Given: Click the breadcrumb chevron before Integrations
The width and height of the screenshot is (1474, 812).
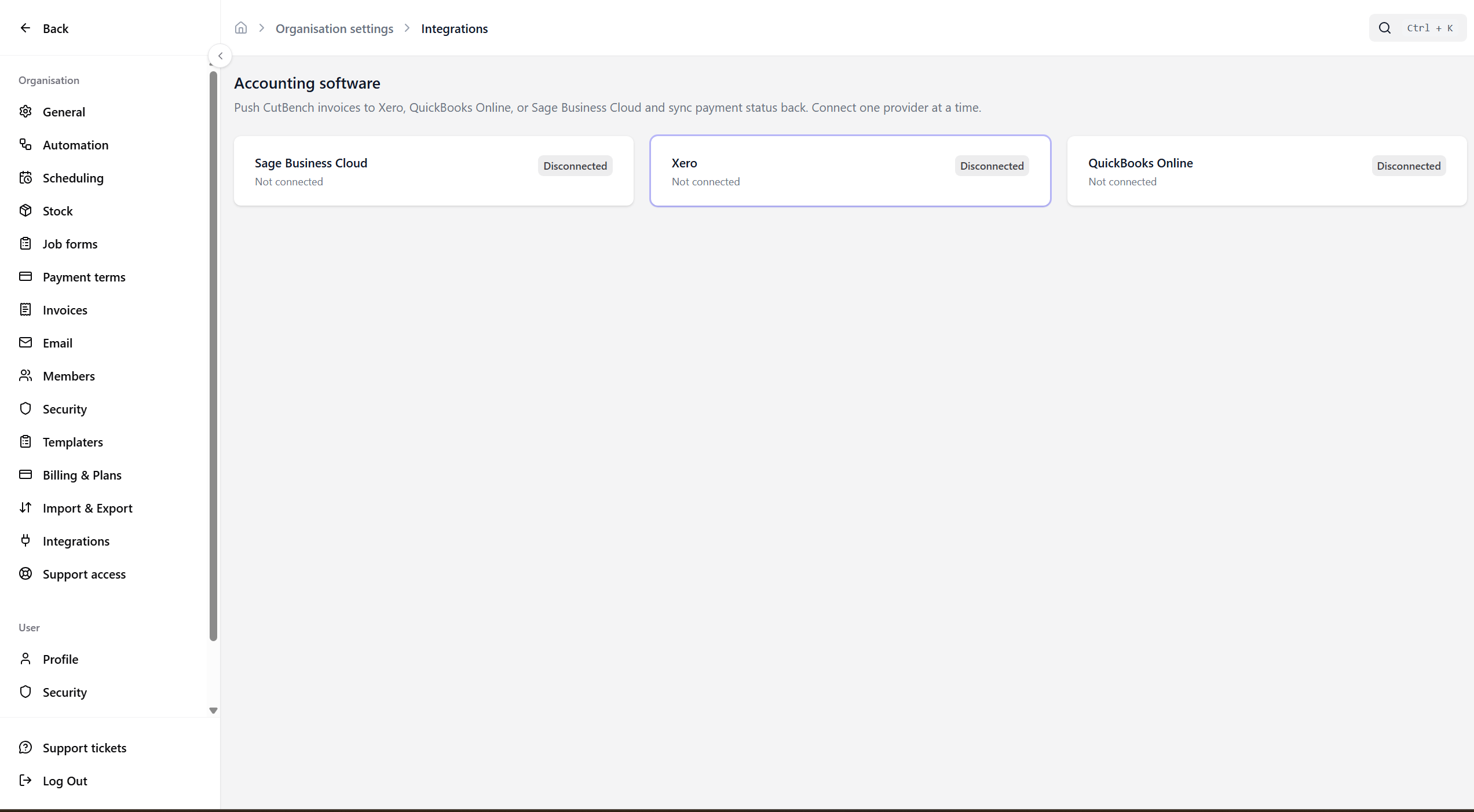Looking at the screenshot, I should coord(407,28).
